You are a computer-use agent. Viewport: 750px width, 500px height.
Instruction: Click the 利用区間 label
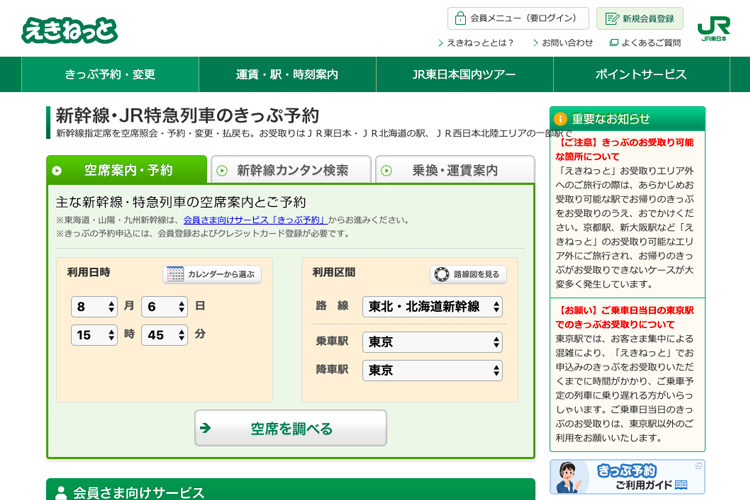(x=333, y=272)
